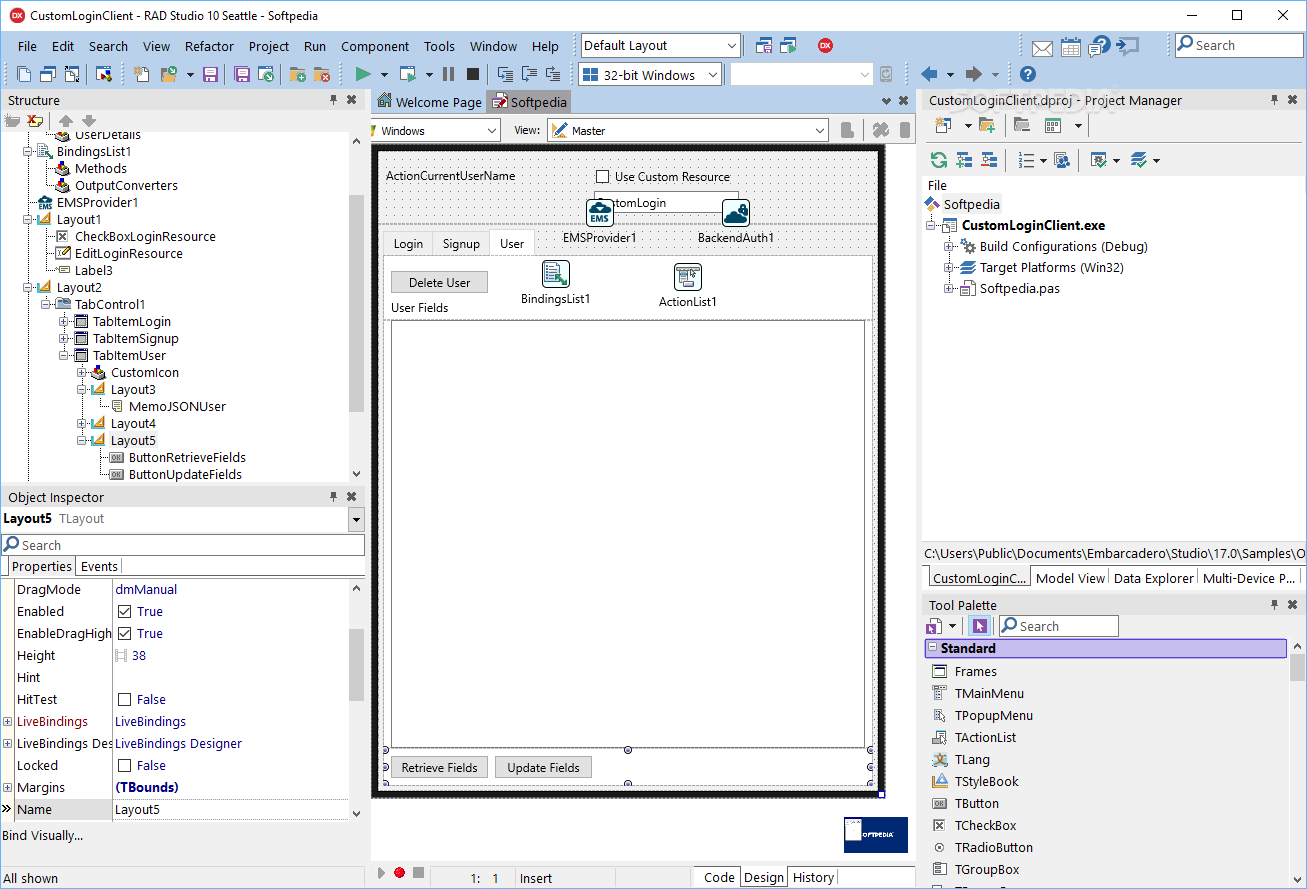Click the mail envelope icon in toolbar
Screen dimensions: 1307x889
pyautogui.click(x=1042, y=47)
